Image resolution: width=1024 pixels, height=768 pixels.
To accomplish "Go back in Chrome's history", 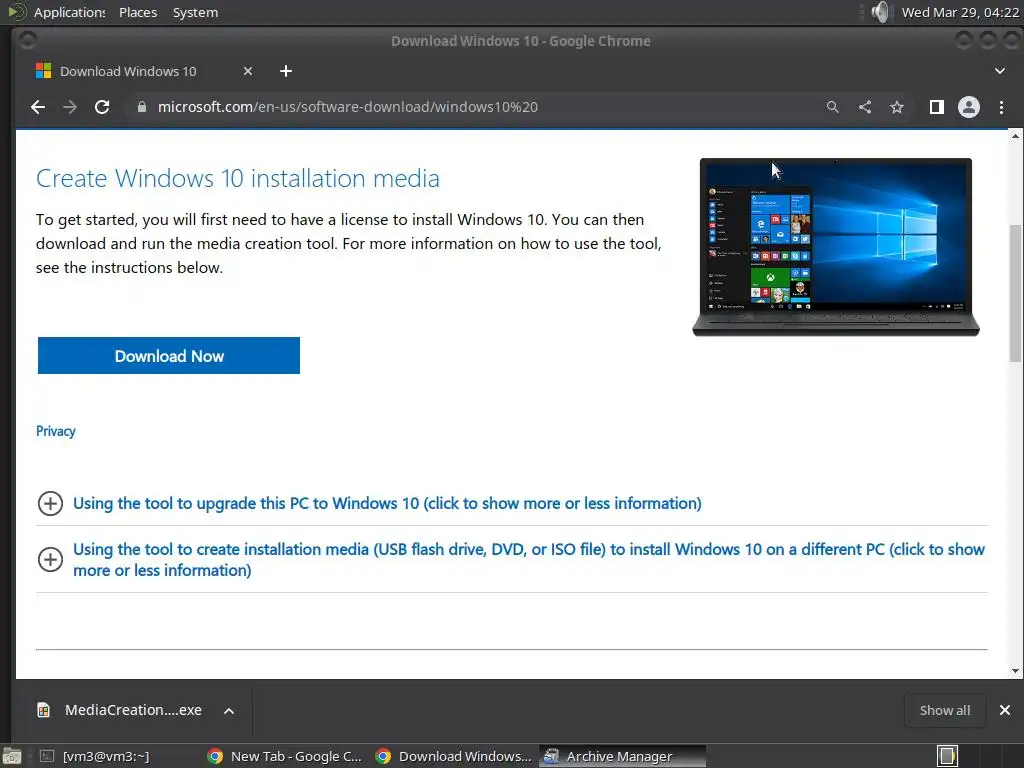I will coord(38,107).
